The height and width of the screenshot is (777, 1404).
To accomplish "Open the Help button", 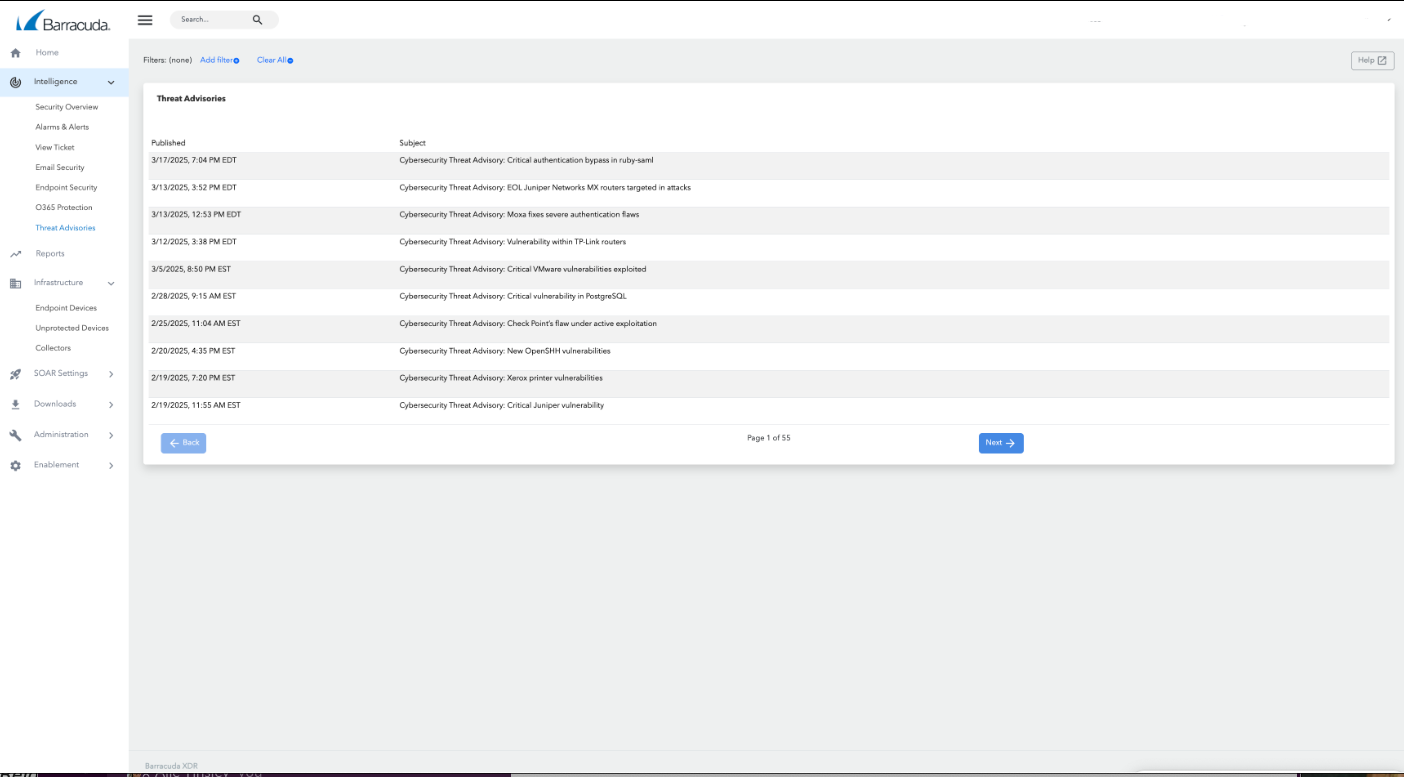I will click(1372, 61).
